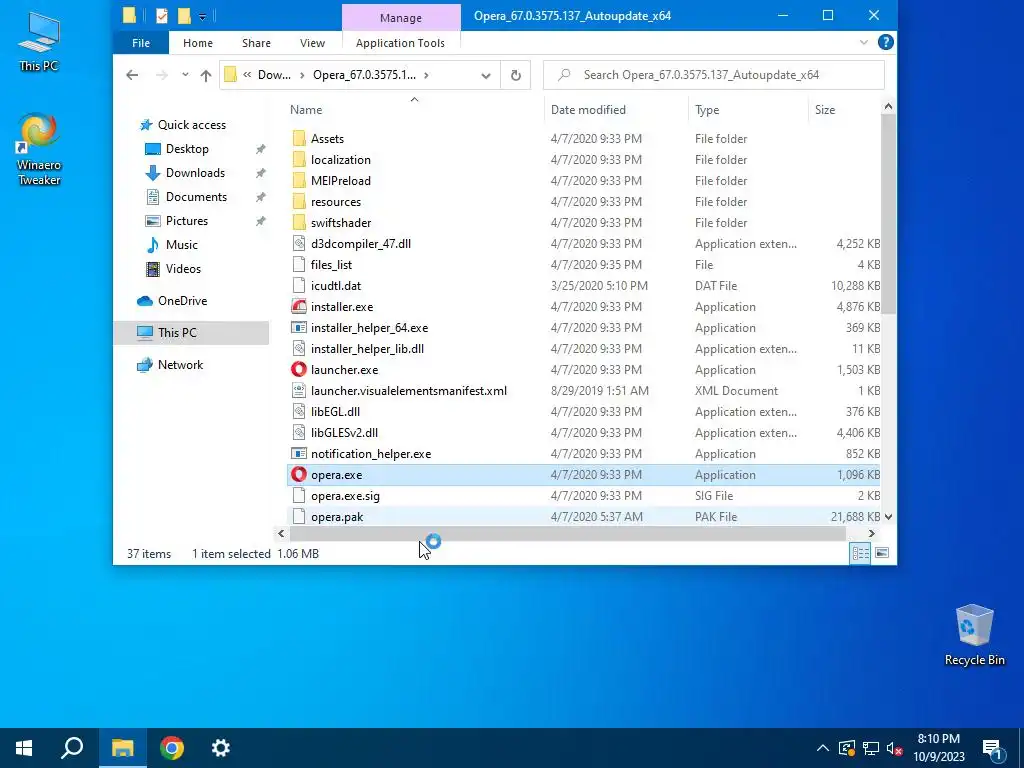Click the Manage contextual tab
1024x768 pixels.
(401, 18)
